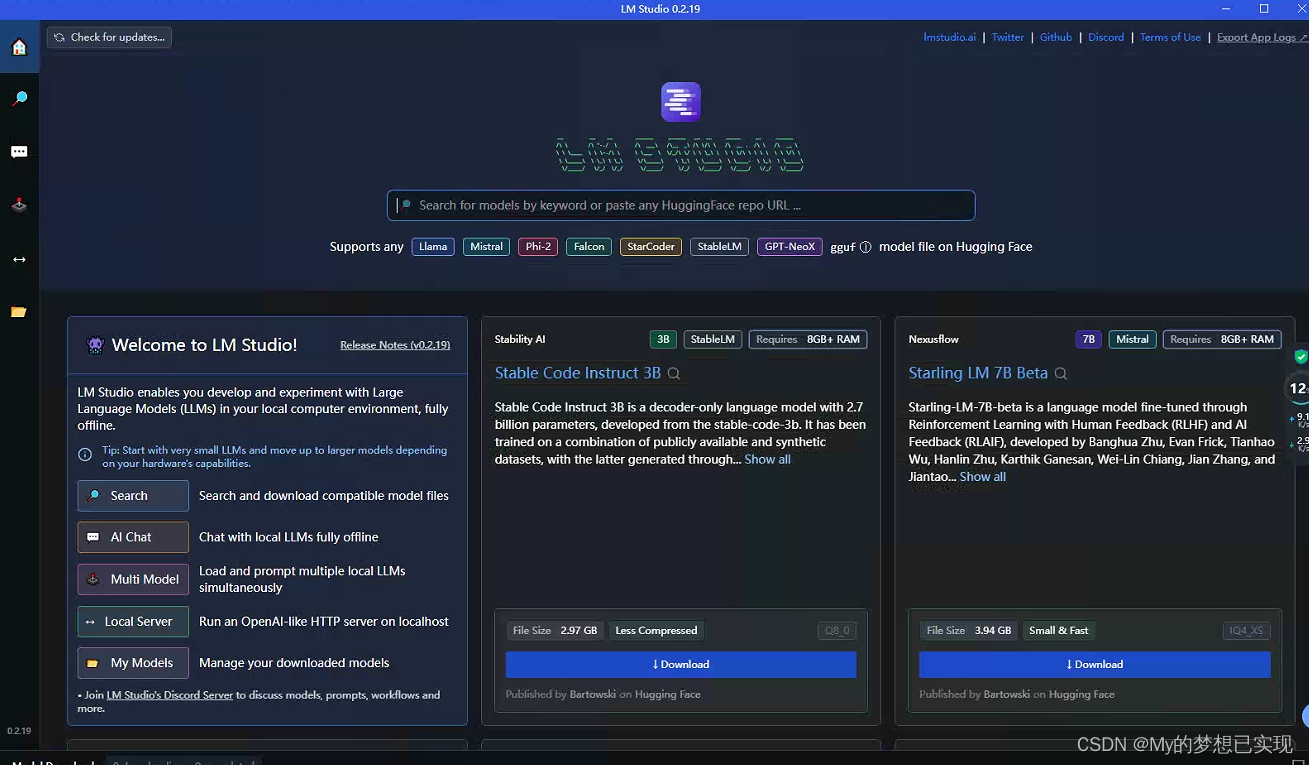The height and width of the screenshot is (765, 1309).
Task: Select the Llama architecture tag
Action: point(433,247)
